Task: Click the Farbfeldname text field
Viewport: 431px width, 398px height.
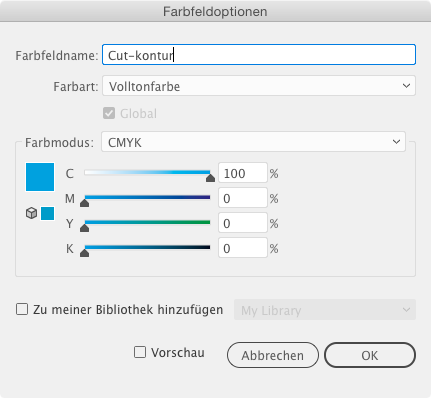Action: coord(259,55)
